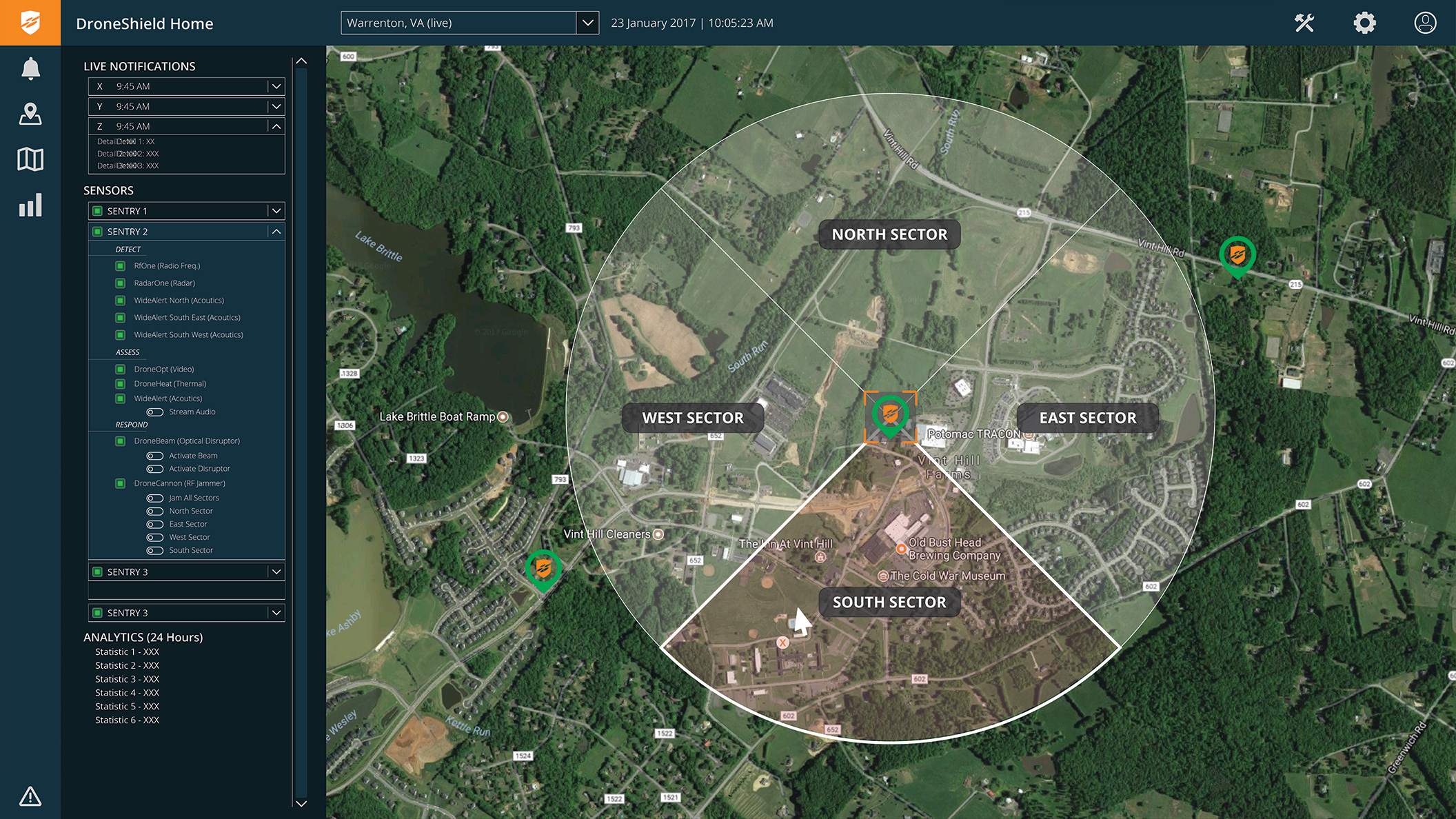The width and height of the screenshot is (1456, 819).
Task: Click the EAST SECTOR label on map
Action: [1087, 418]
